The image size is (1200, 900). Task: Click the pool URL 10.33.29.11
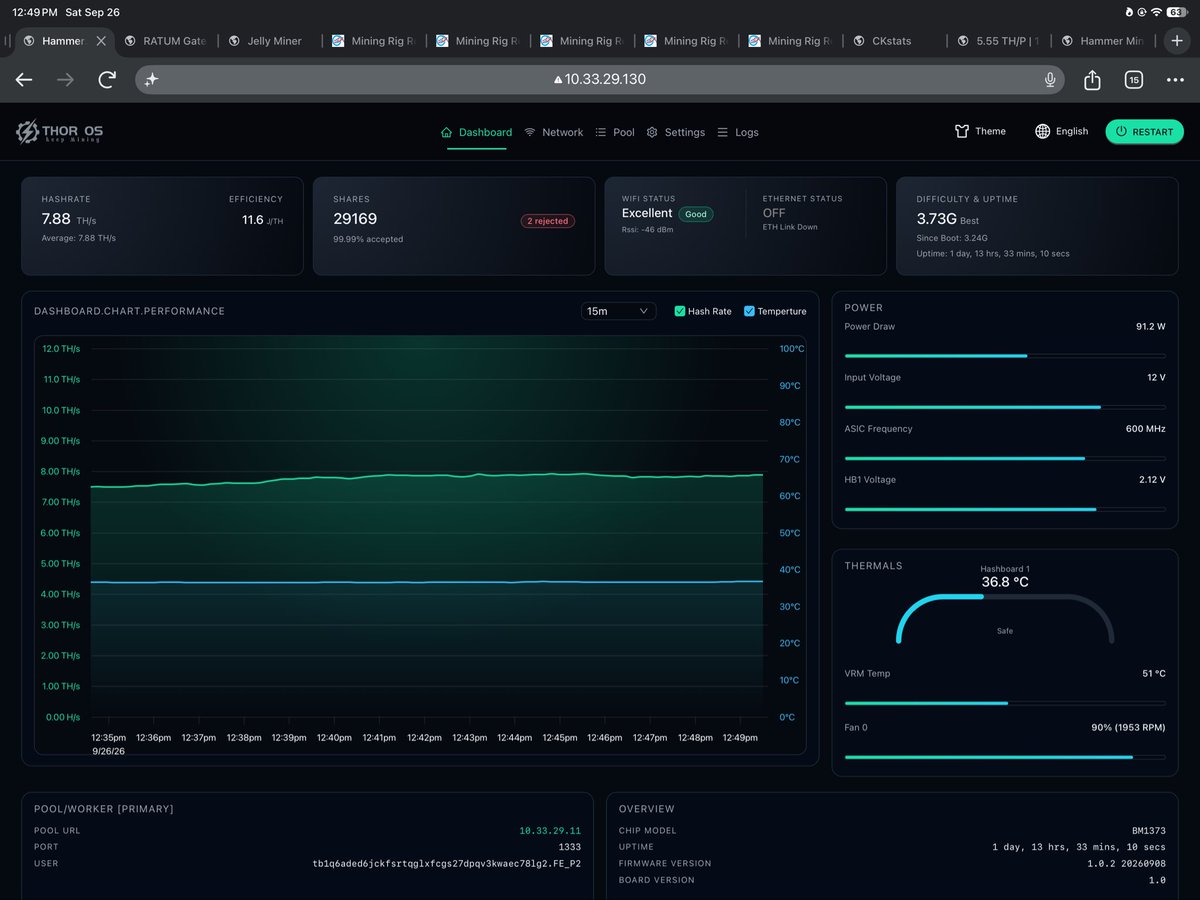(x=550, y=831)
